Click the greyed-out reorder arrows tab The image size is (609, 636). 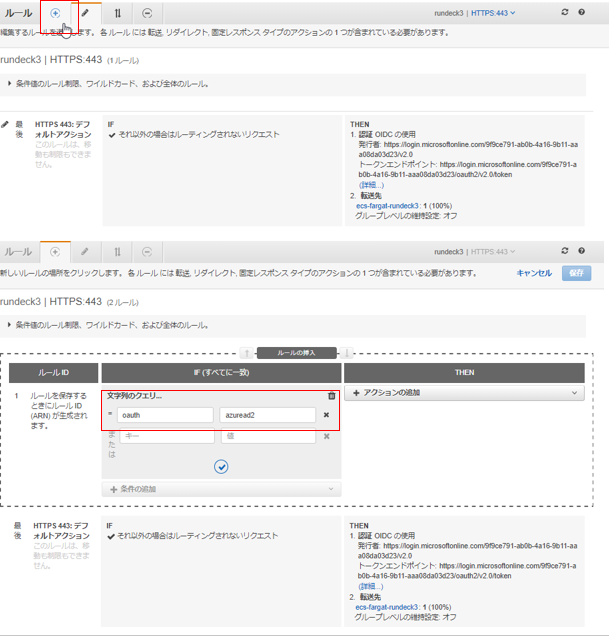click(117, 252)
